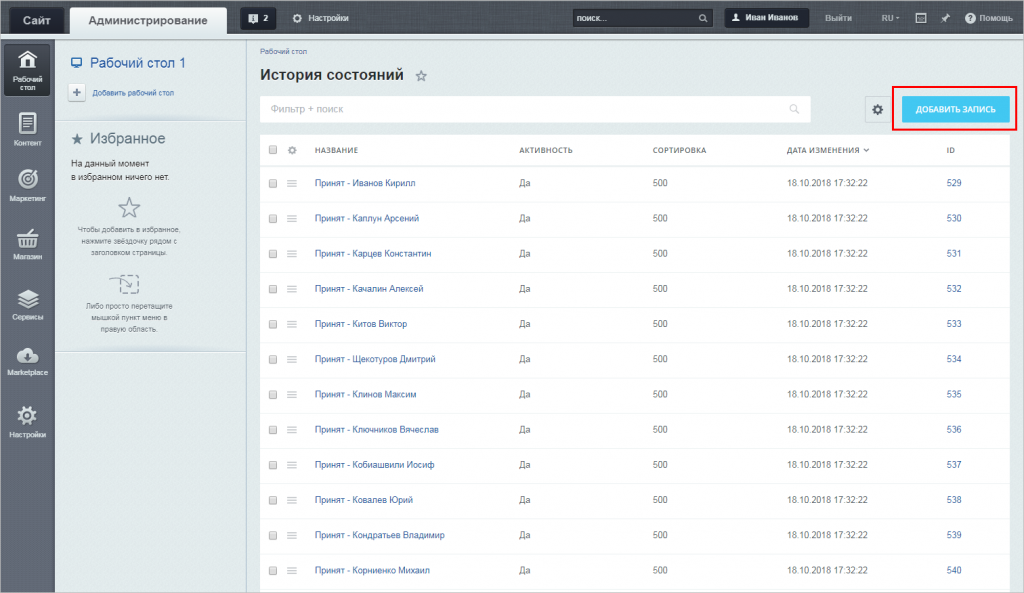Open row menu for Принят - Кобиашвили Иосиф

[x=292, y=466]
